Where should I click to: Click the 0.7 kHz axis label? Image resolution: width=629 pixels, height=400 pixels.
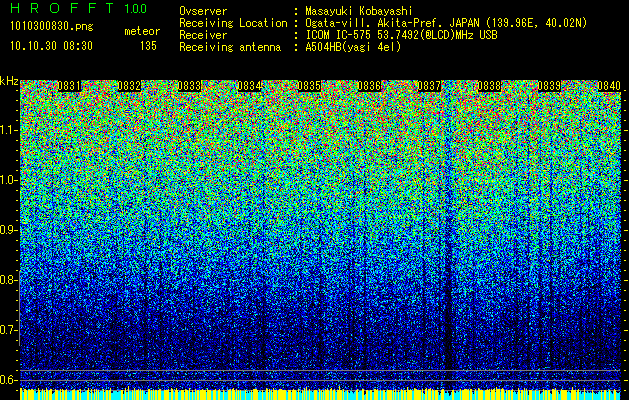coord(8,330)
